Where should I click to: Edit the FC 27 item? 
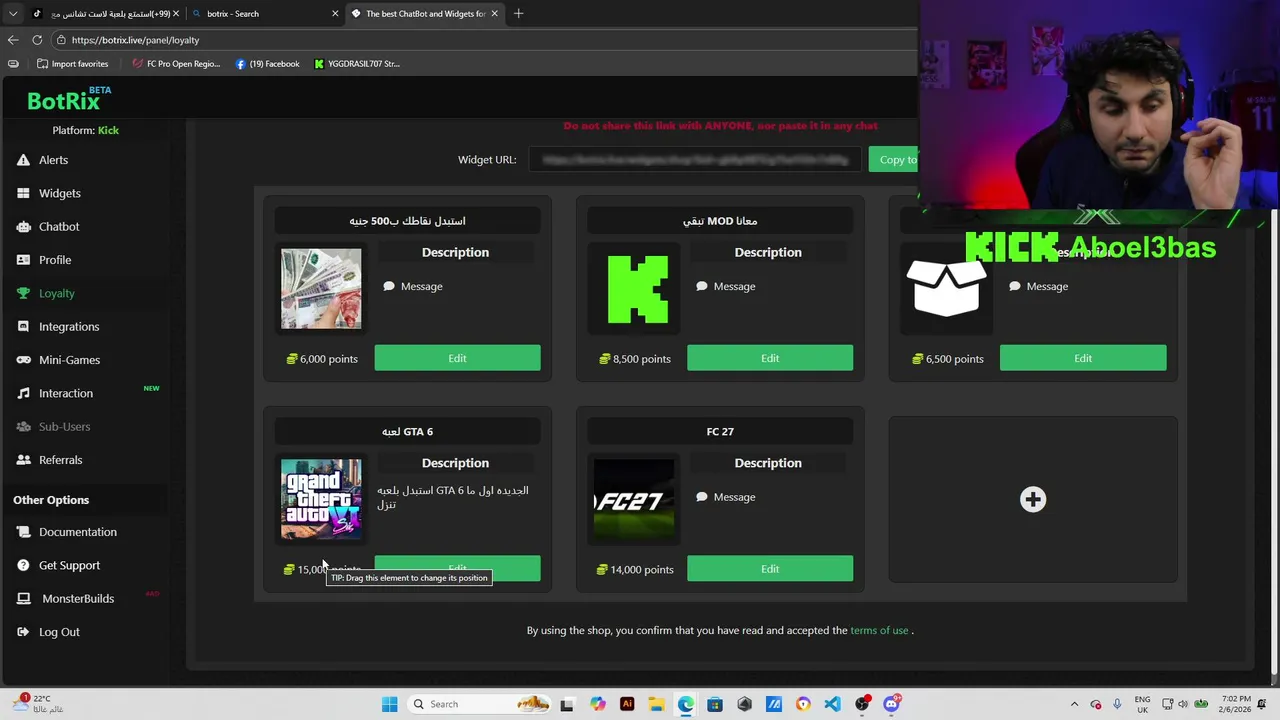click(x=770, y=569)
